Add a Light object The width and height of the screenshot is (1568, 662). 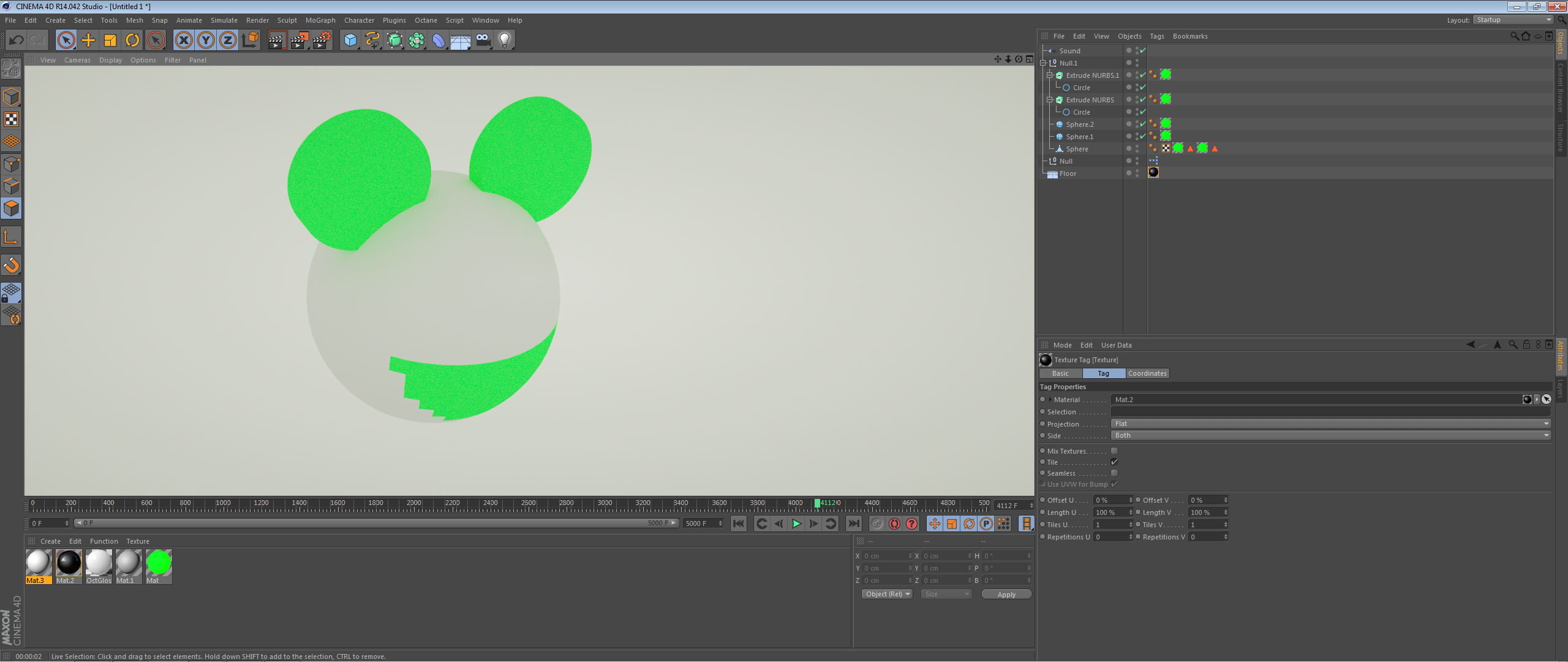504,40
